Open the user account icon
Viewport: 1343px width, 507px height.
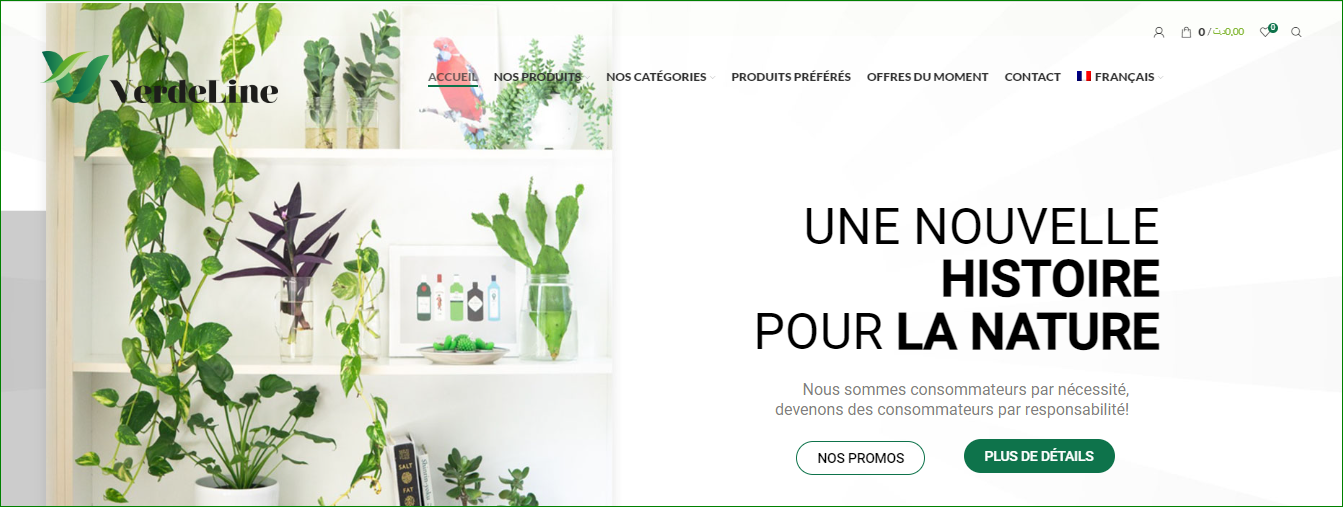coord(1159,32)
